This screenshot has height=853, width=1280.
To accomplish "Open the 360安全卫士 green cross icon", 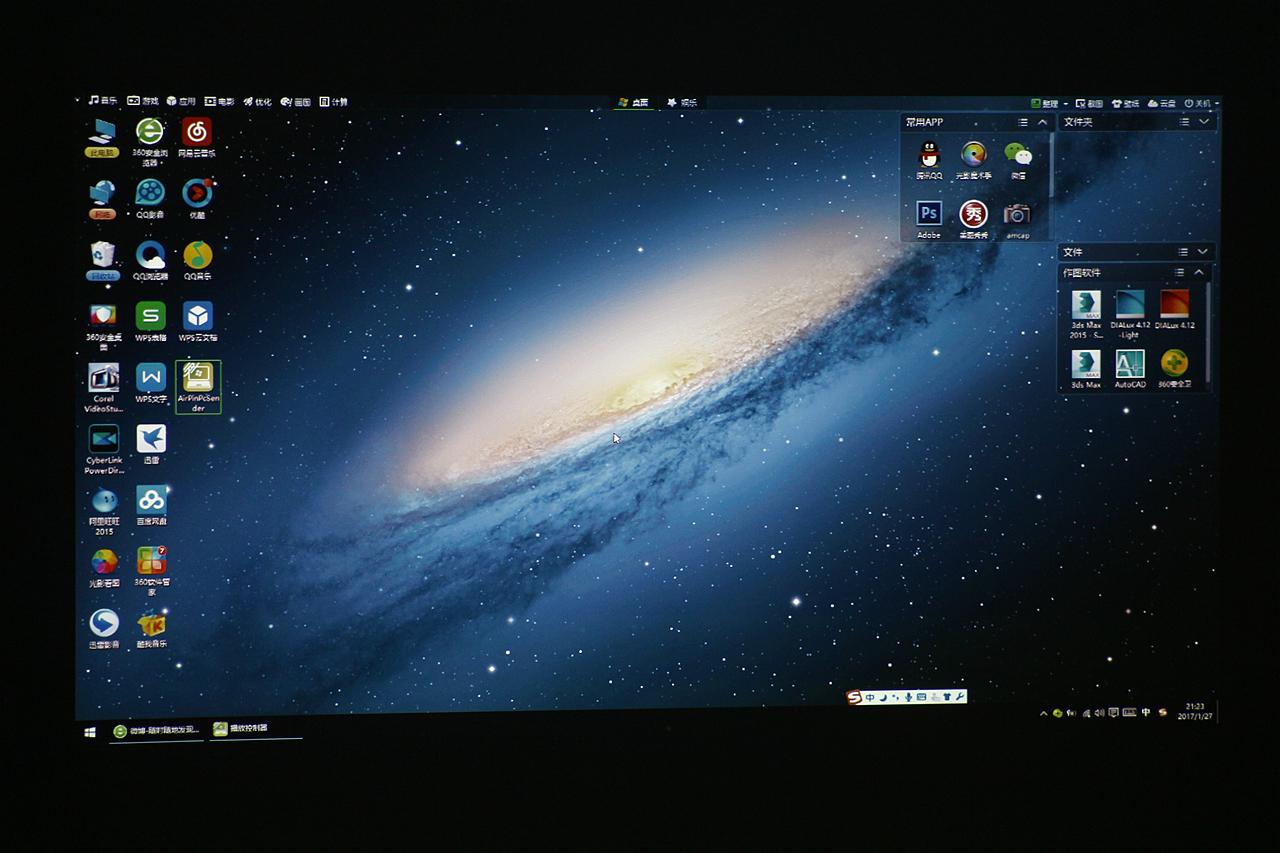I will tap(1174, 369).
